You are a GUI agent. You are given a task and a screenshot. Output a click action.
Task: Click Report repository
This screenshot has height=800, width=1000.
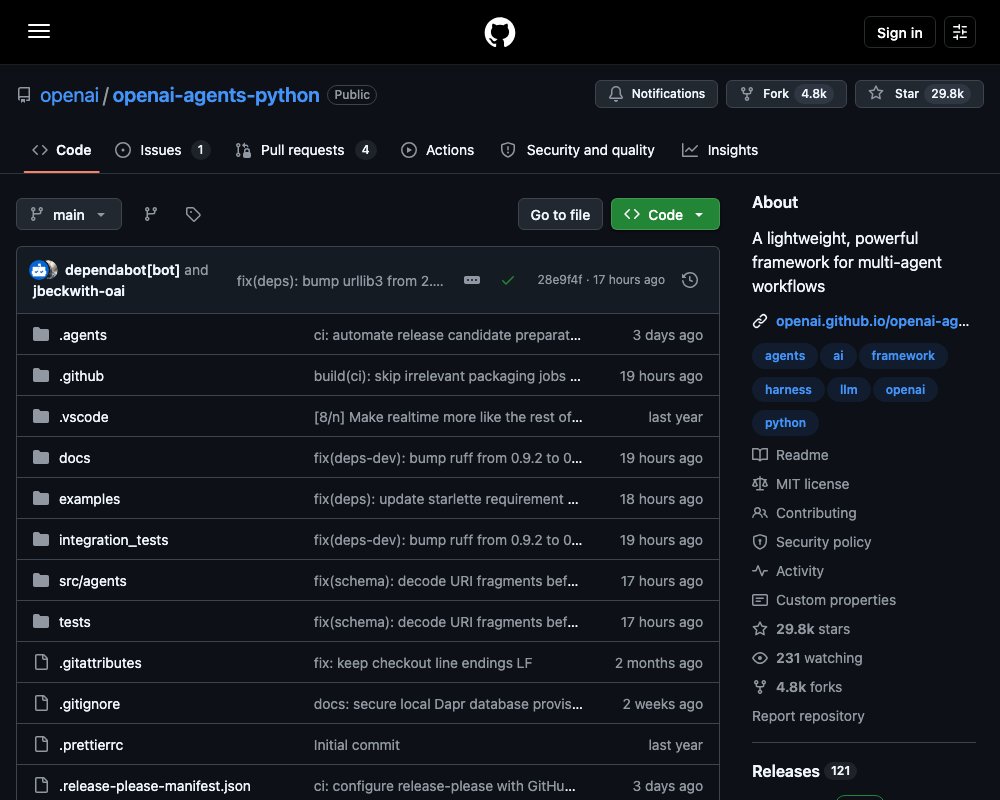pos(808,716)
